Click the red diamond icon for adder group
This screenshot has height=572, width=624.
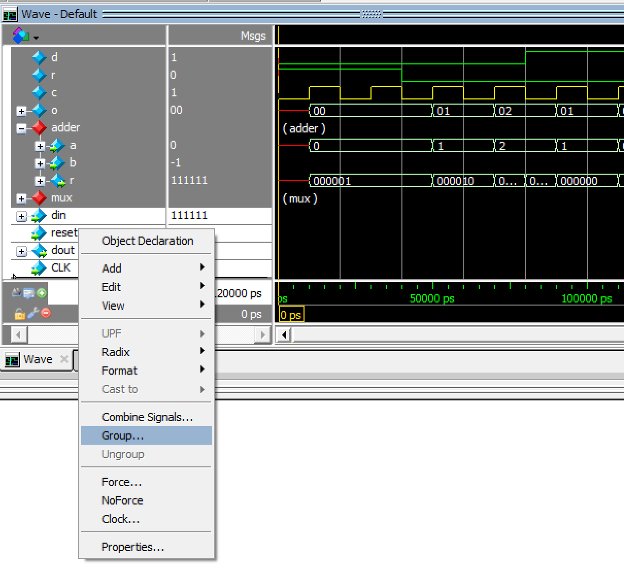pos(39,128)
